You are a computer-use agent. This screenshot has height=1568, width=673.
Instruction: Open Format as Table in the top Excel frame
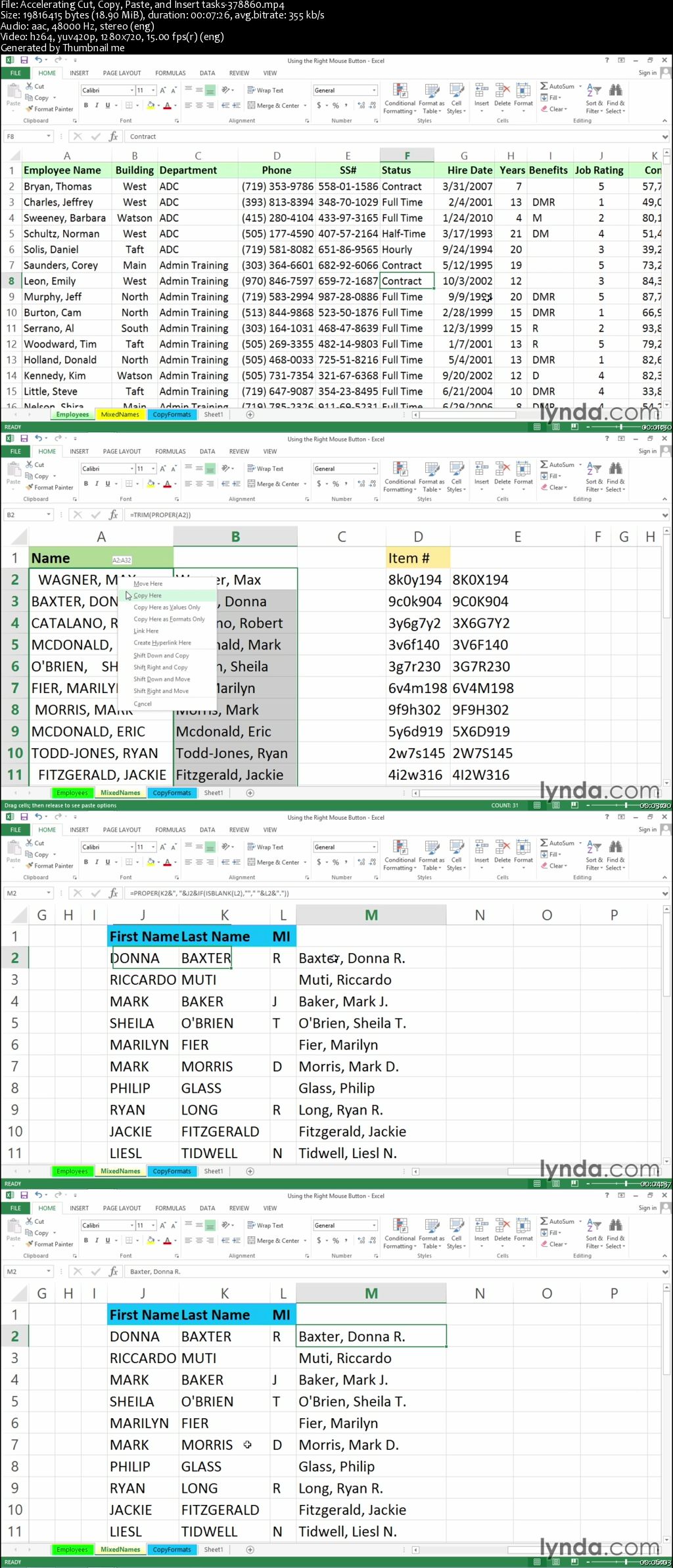pos(432,99)
